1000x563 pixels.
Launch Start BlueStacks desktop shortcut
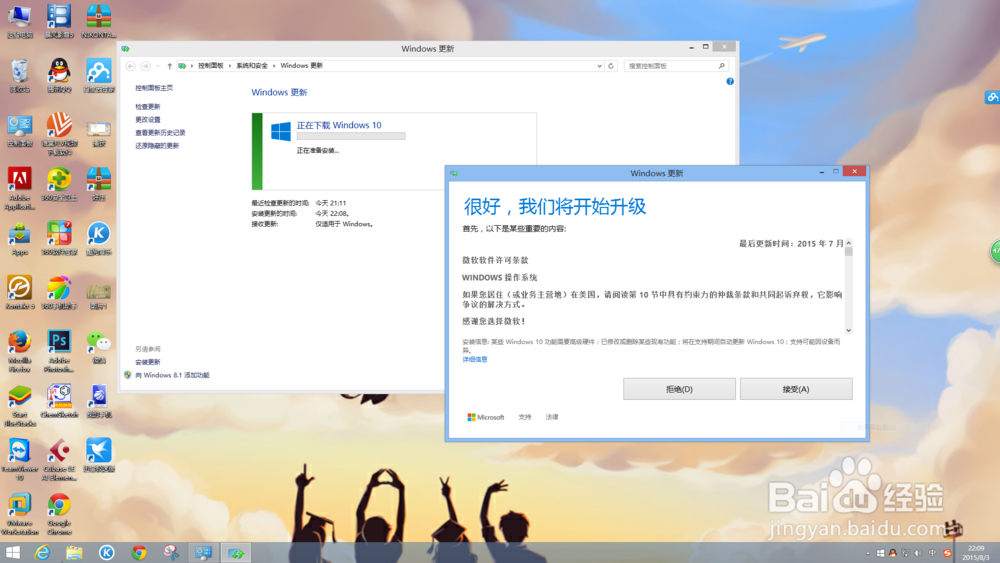[x=20, y=405]
